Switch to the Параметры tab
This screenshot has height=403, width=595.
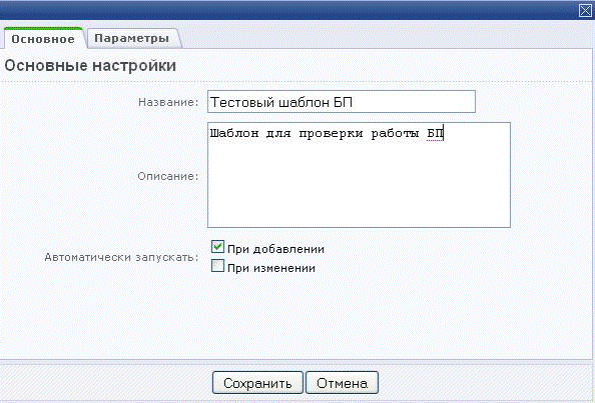click(132, 38)
